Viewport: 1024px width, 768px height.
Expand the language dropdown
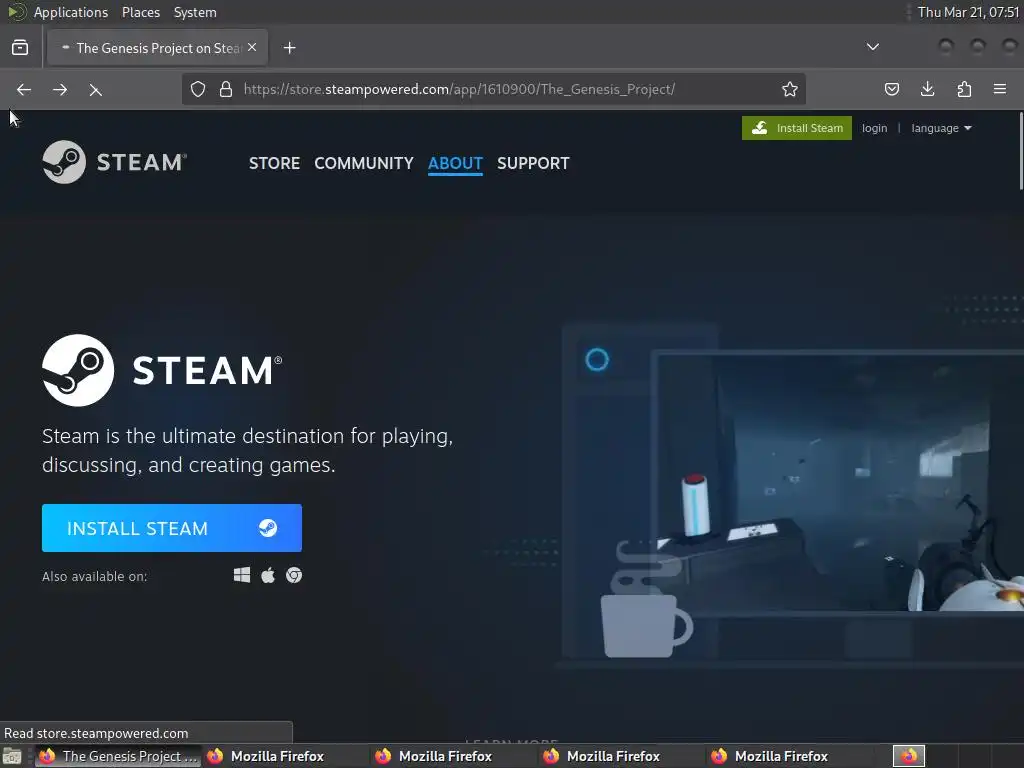click(941, 128)
